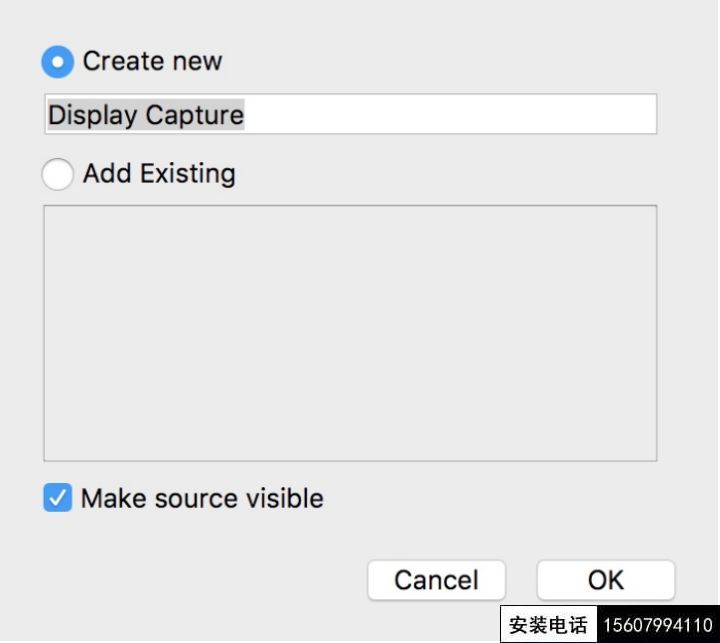
Task: Click the empty white radio circle icon
Action: click(x=57, y=174)
